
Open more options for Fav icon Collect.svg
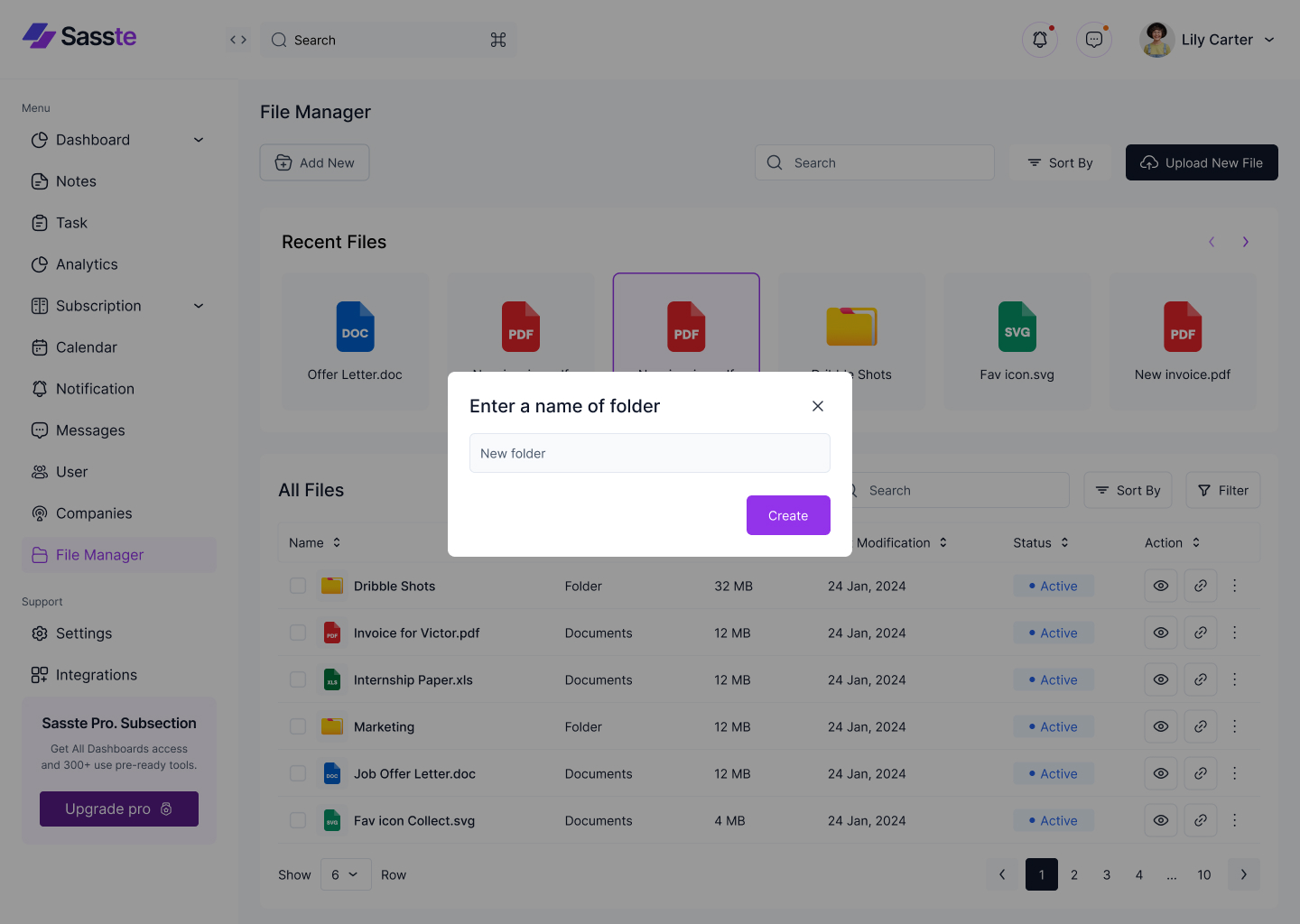pyautogui.click(x=1235, y=820)
